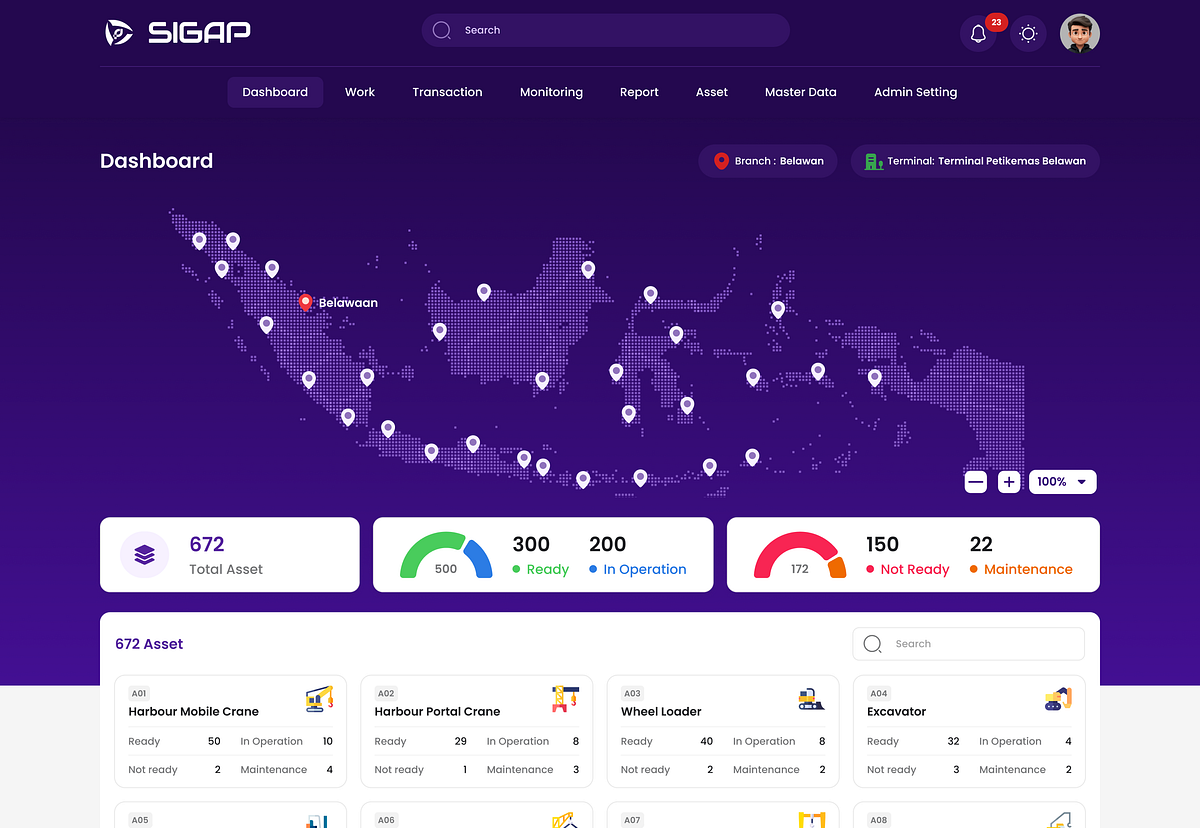This screenshot has height=828, width=1200.
Task: Open the Terminal Petikemas Belawan selector
Action: point(975,161)
